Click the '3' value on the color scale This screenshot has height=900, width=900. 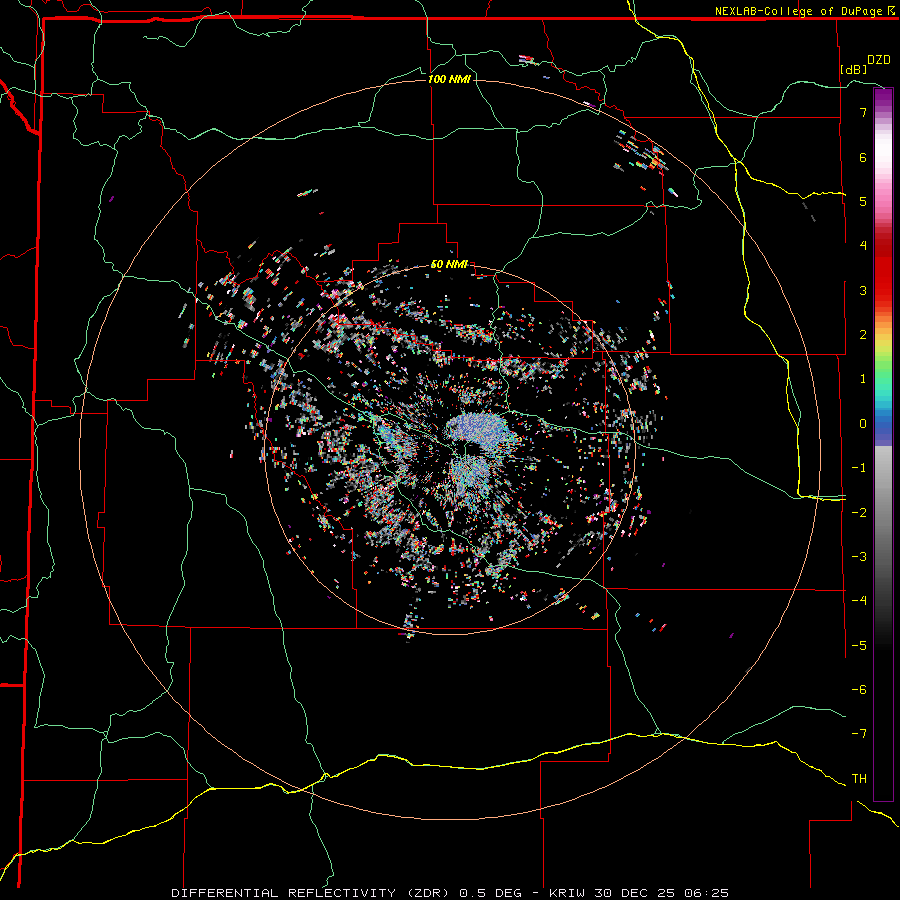pos(863,290)
